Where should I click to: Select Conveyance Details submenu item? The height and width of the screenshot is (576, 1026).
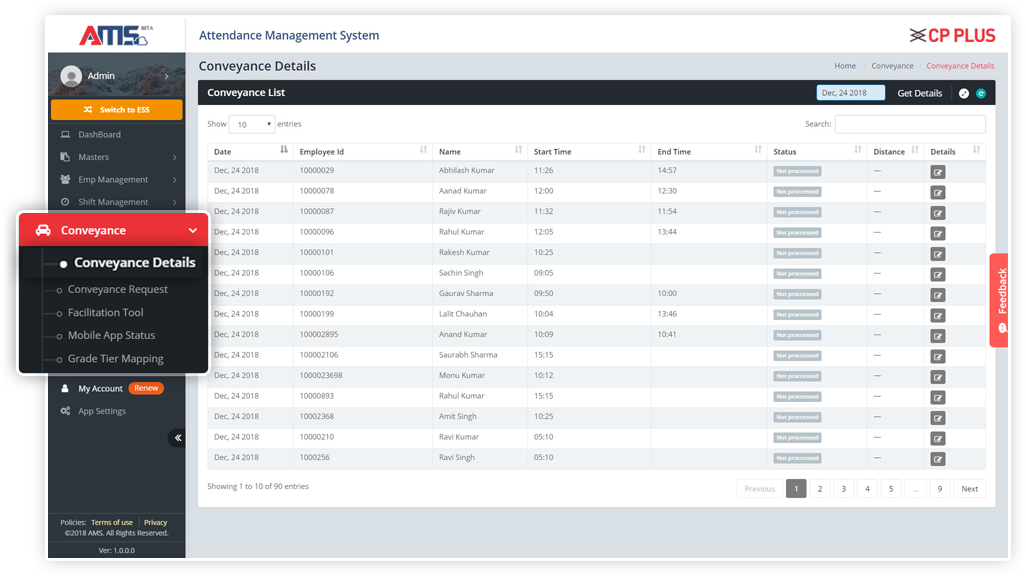coord(134,262)
